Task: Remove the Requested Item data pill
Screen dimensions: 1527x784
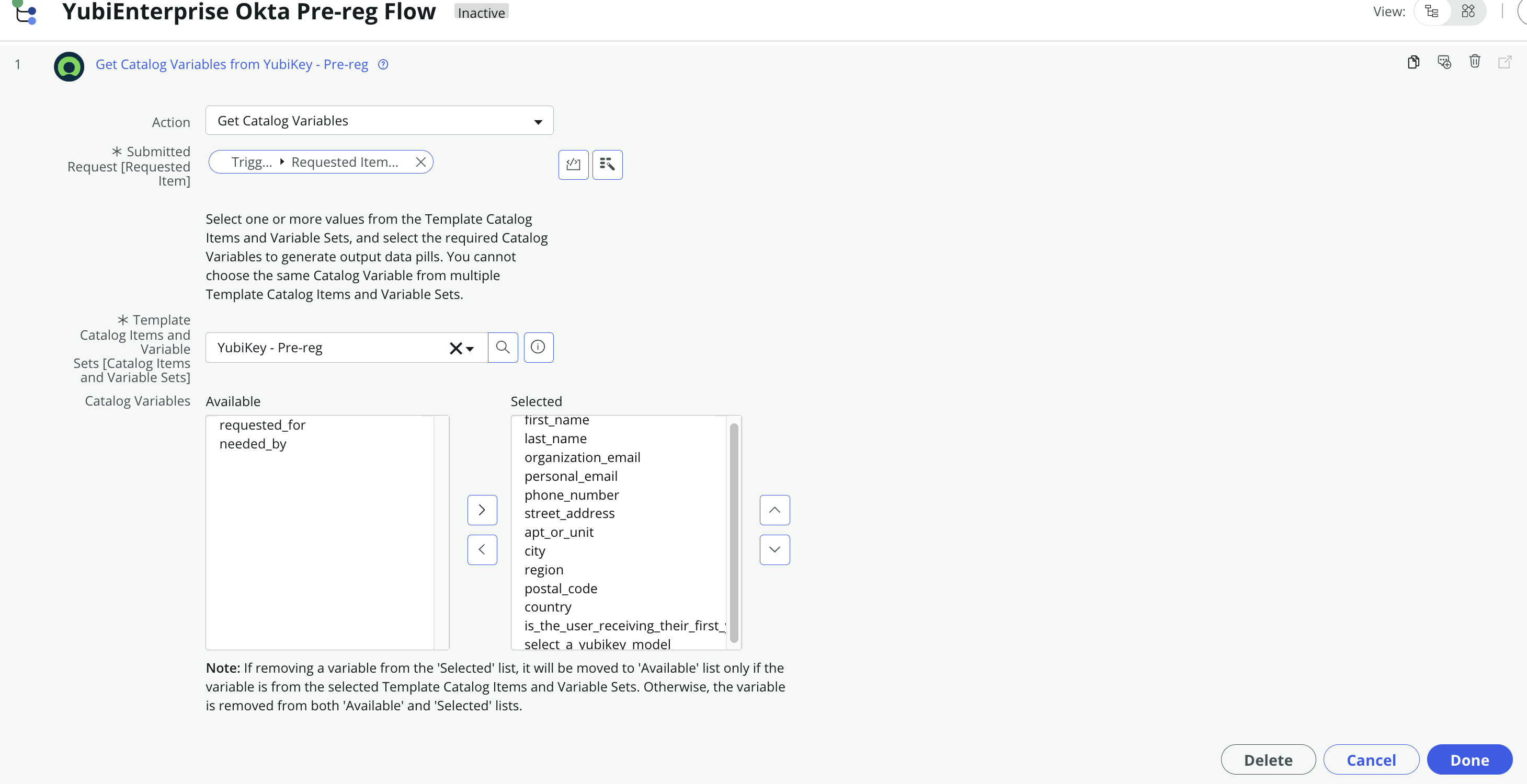Action: [x=421, y=162]
